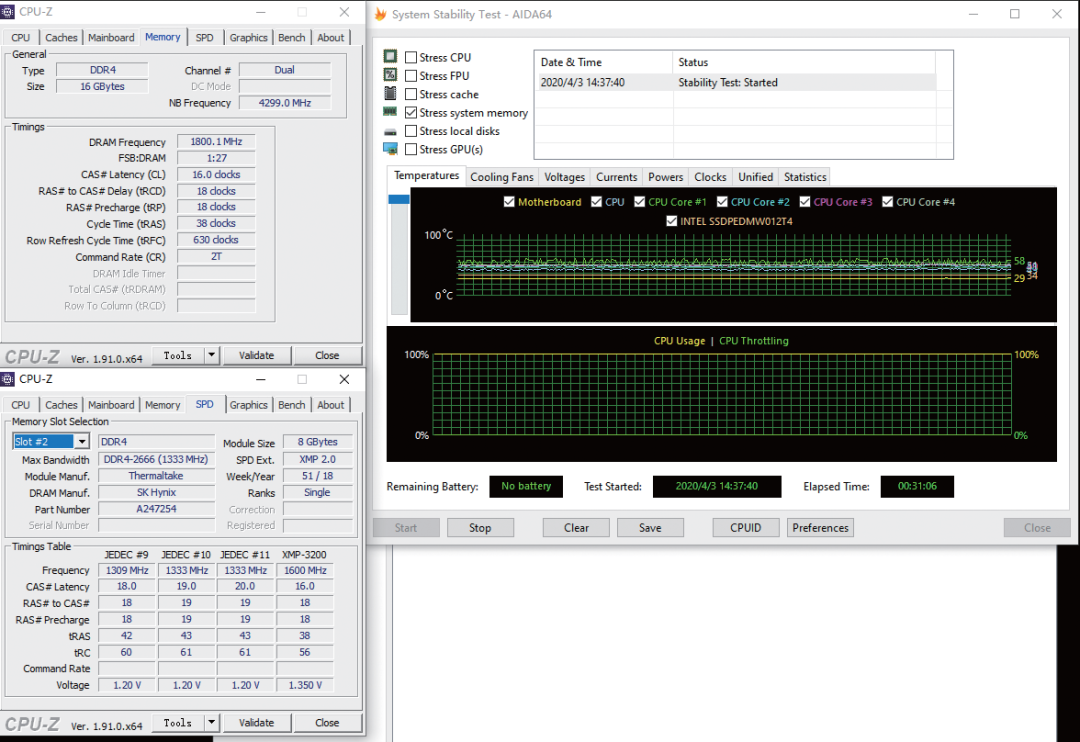1080x742 pixels.
Task: Click the XMP-3200 frequency 1600 MHz cell
Action: [305, 570]
